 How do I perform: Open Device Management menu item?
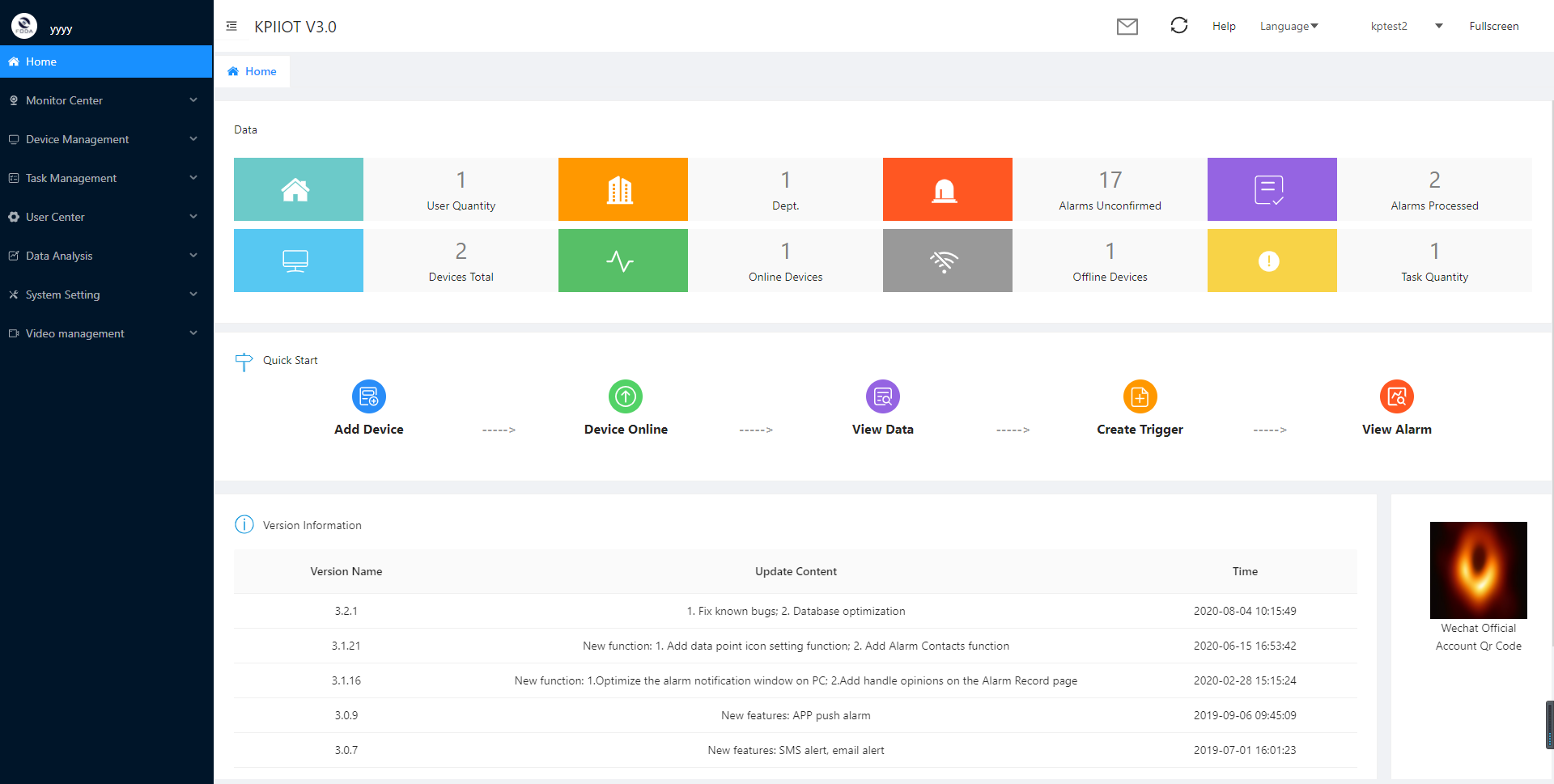click(106, 139)
